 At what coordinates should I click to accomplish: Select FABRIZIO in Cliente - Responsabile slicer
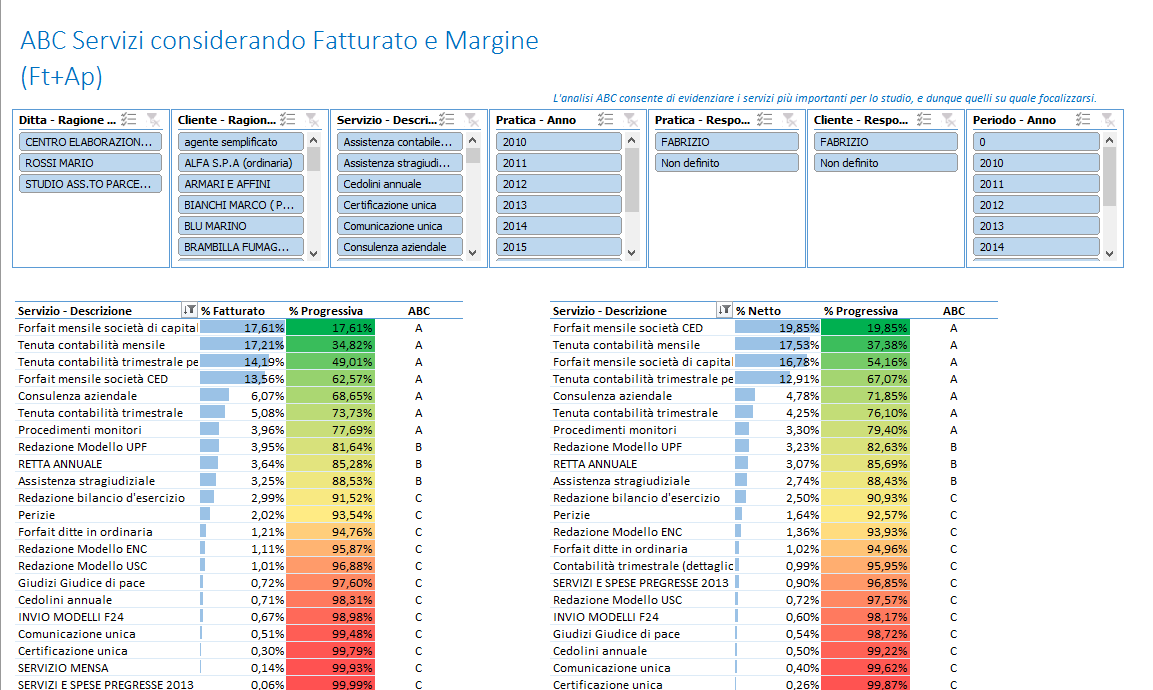tap(876, 142)
